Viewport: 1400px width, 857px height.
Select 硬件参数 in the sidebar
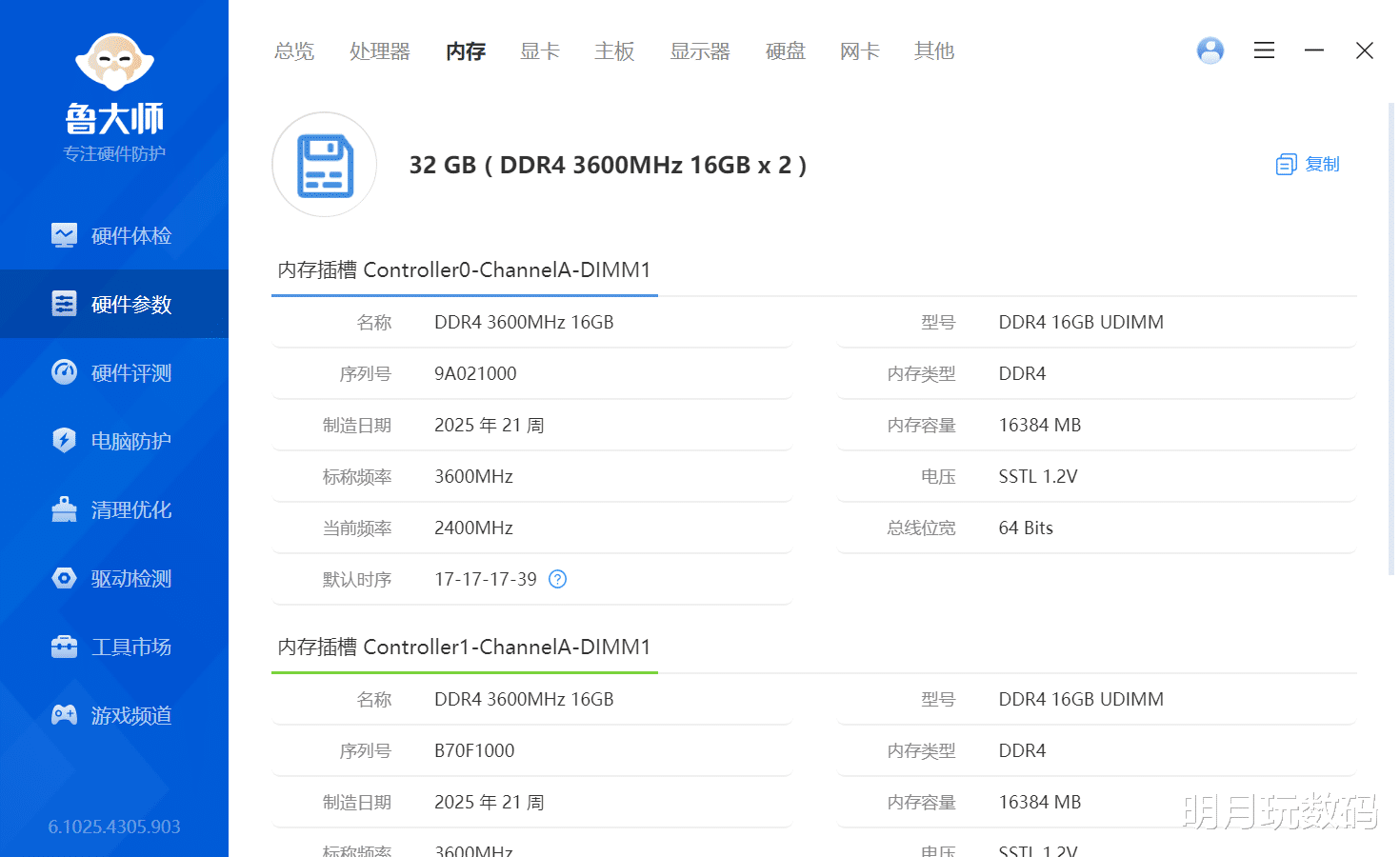tap(131, 304)
